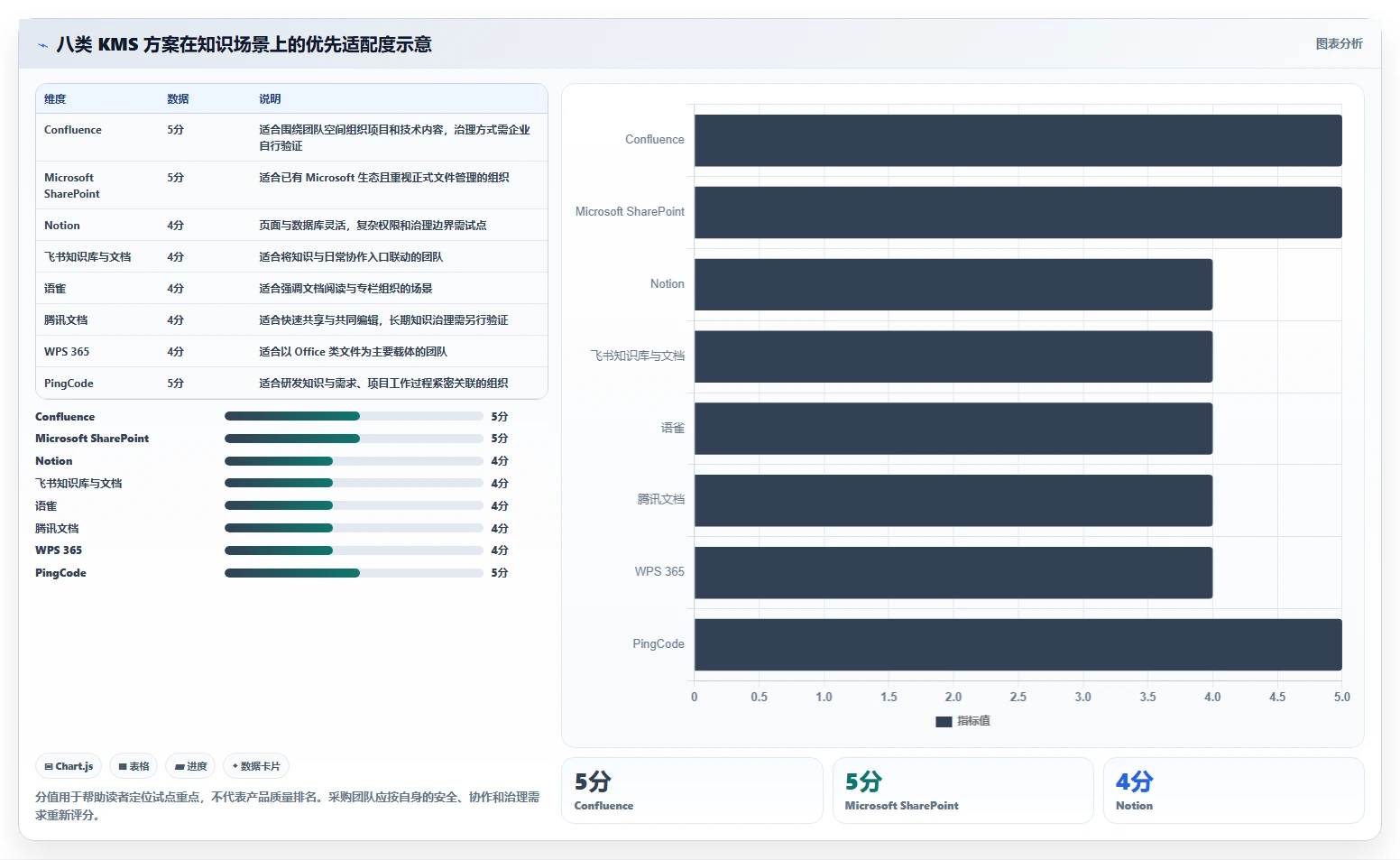Click the Microsoft SharePoint progress bar

pos(354,439)
